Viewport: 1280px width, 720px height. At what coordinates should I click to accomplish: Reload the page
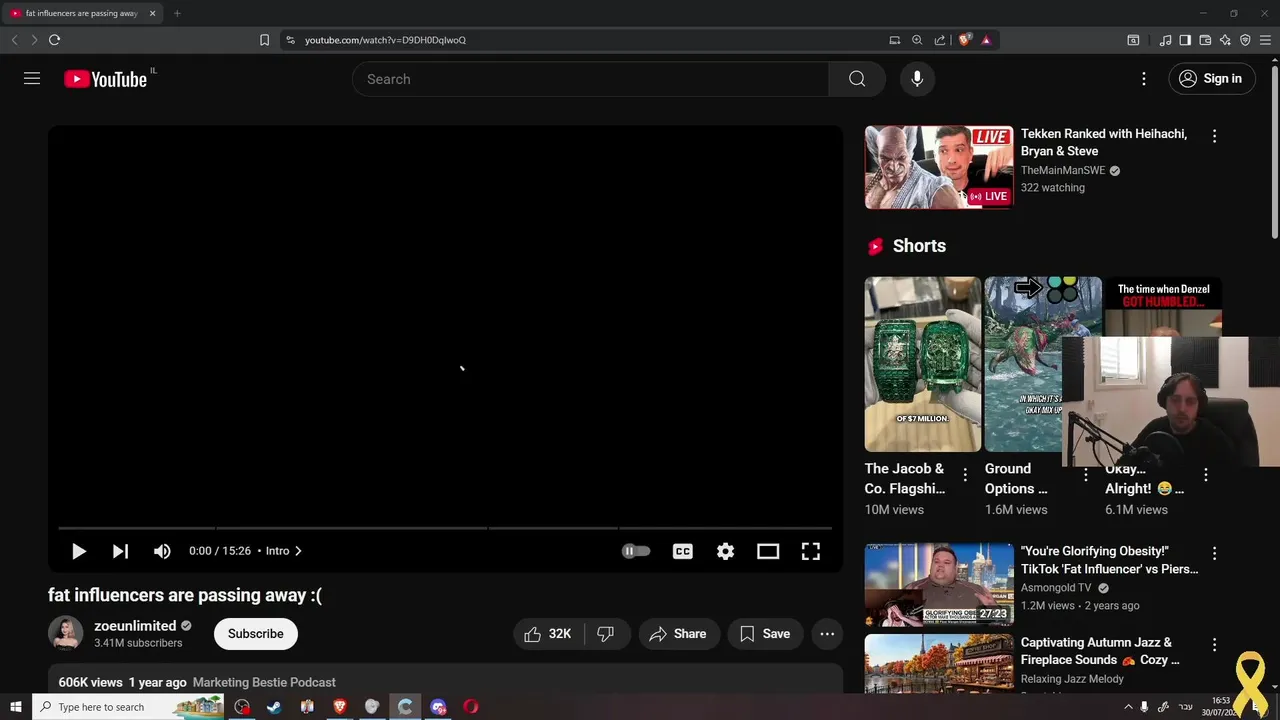[x=54, y=40]
